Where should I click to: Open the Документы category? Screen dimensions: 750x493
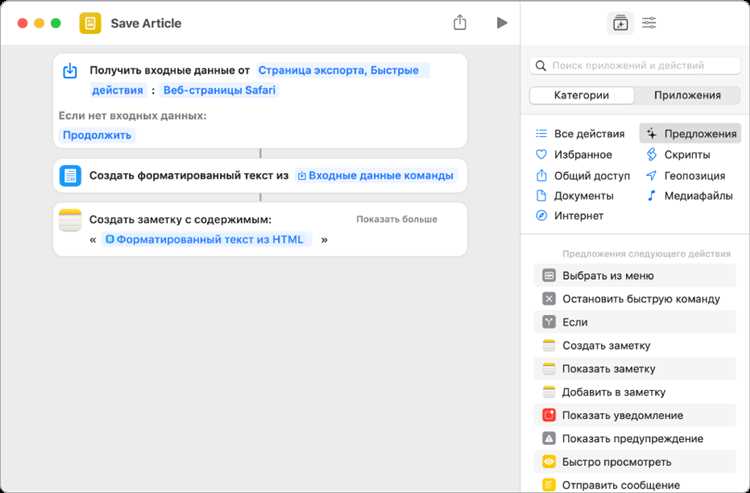(574, 196)
